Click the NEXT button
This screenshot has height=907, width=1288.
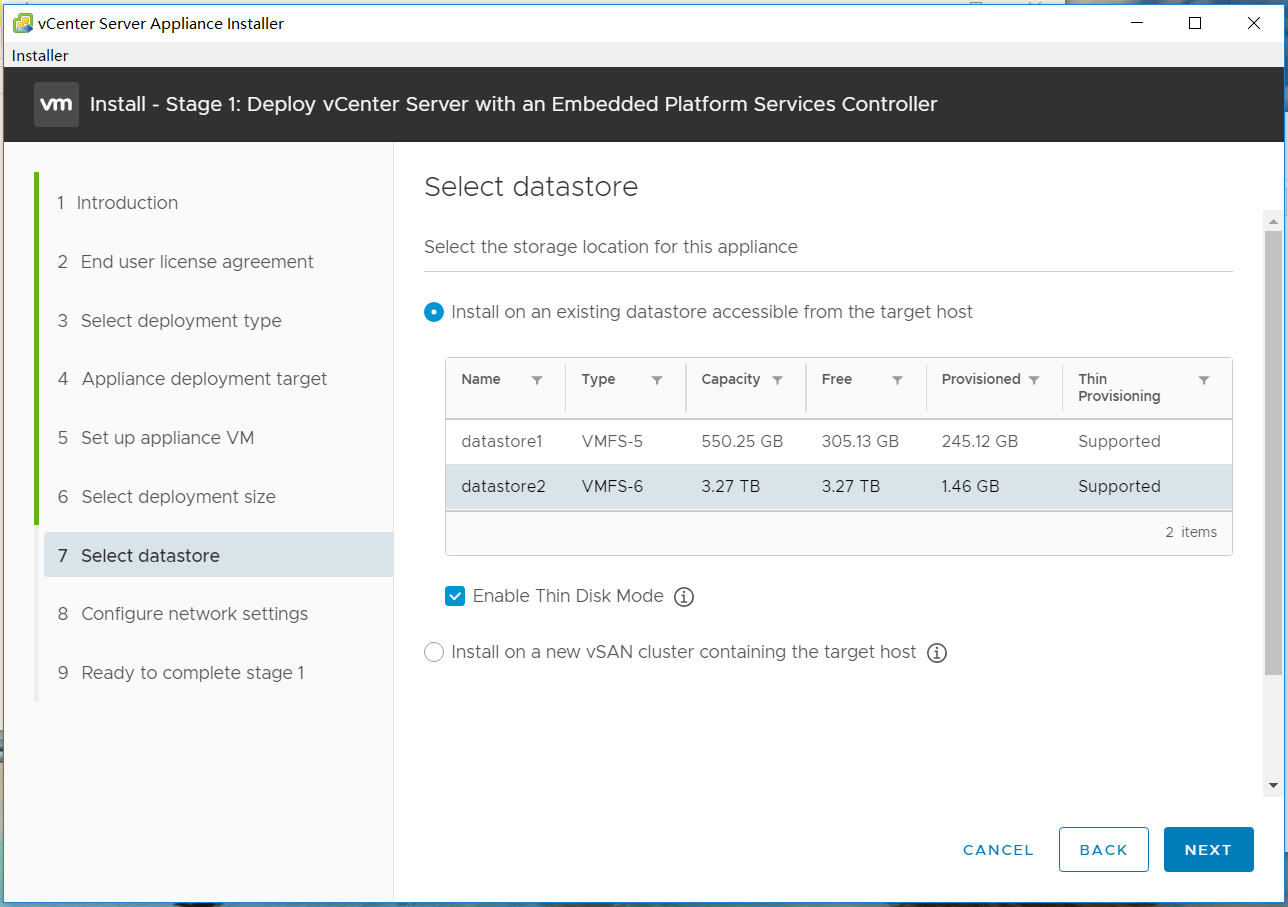coord(1208,850)
